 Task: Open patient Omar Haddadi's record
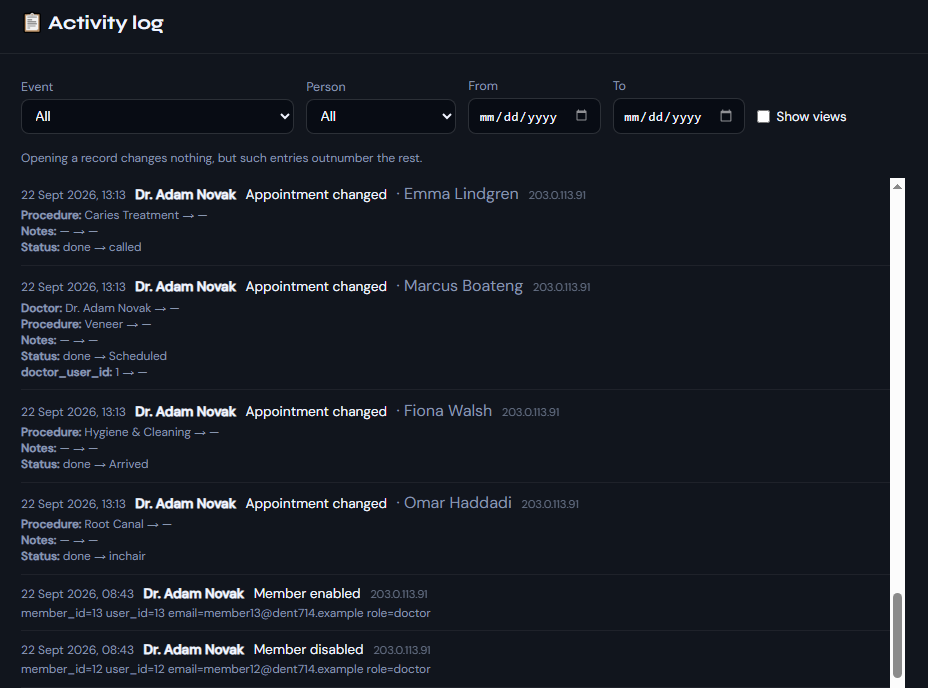tap(457, 503)
